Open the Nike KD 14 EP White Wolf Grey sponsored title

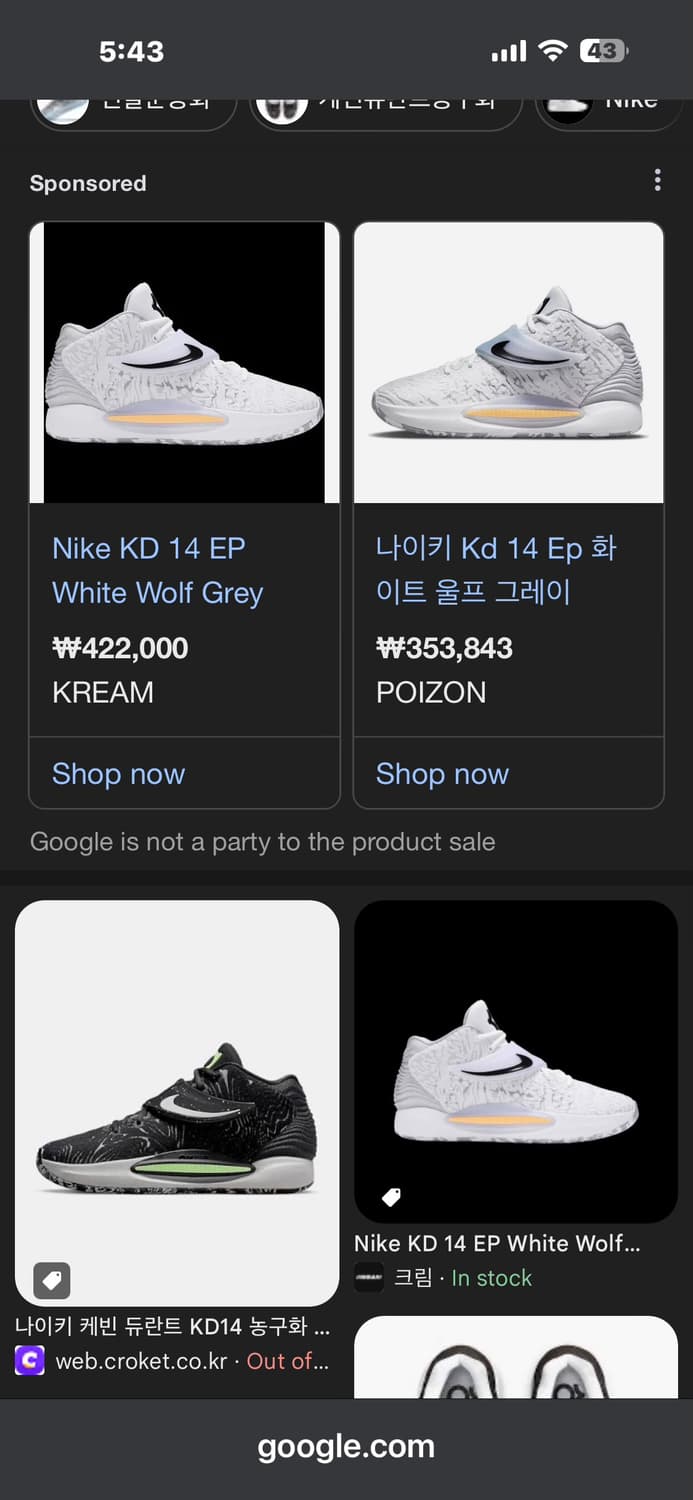[x=157, y=570]
